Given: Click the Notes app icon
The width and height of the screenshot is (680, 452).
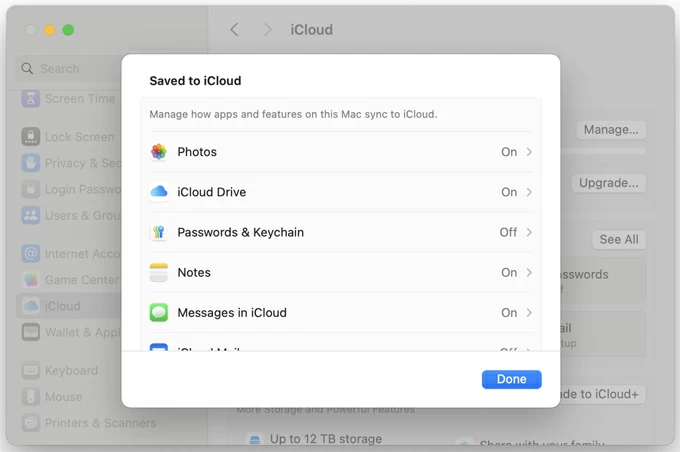Looking at the screenshot, I should 158,272.
